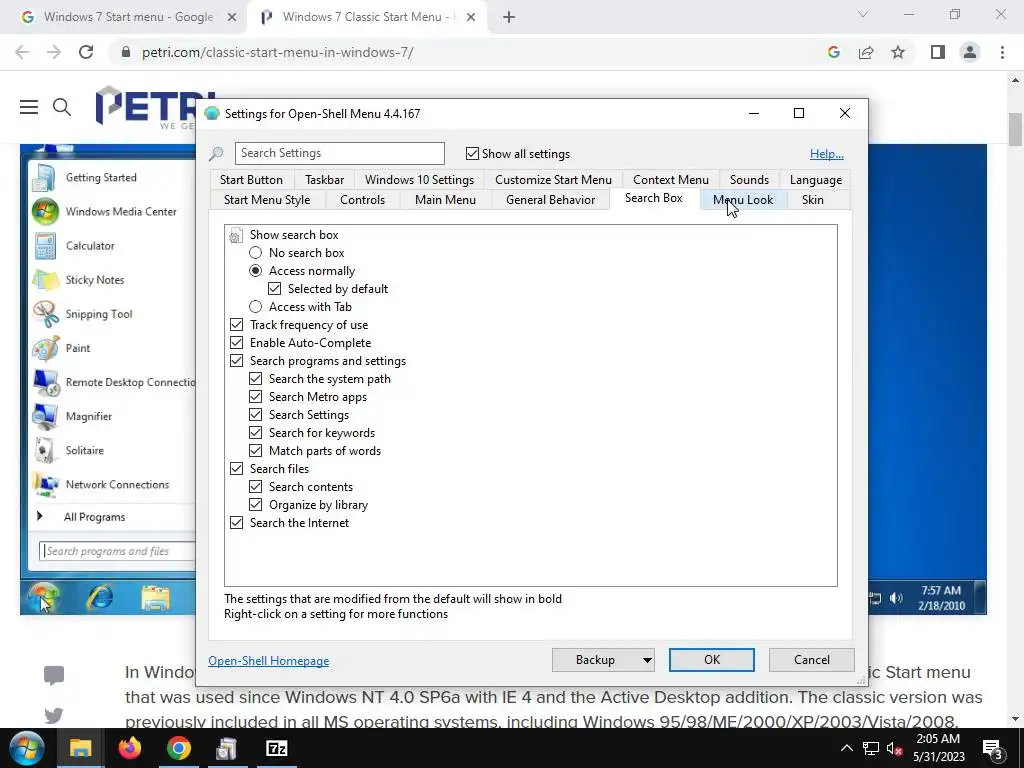Click the Chrome reload page icon
Screen dimensions: 1024x768
86,52
